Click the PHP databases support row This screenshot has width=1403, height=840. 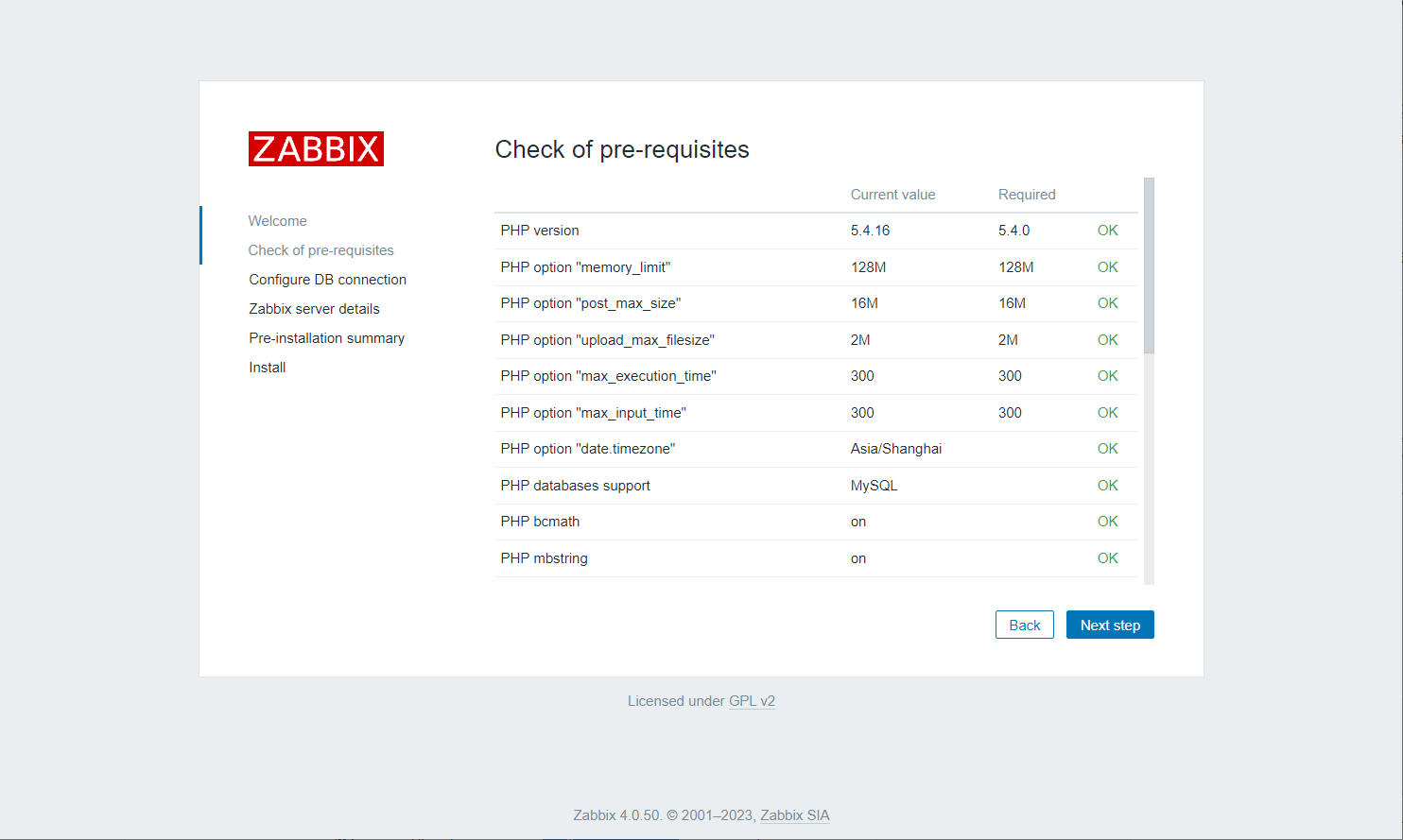pyautogui.click(x=575, y=486)
